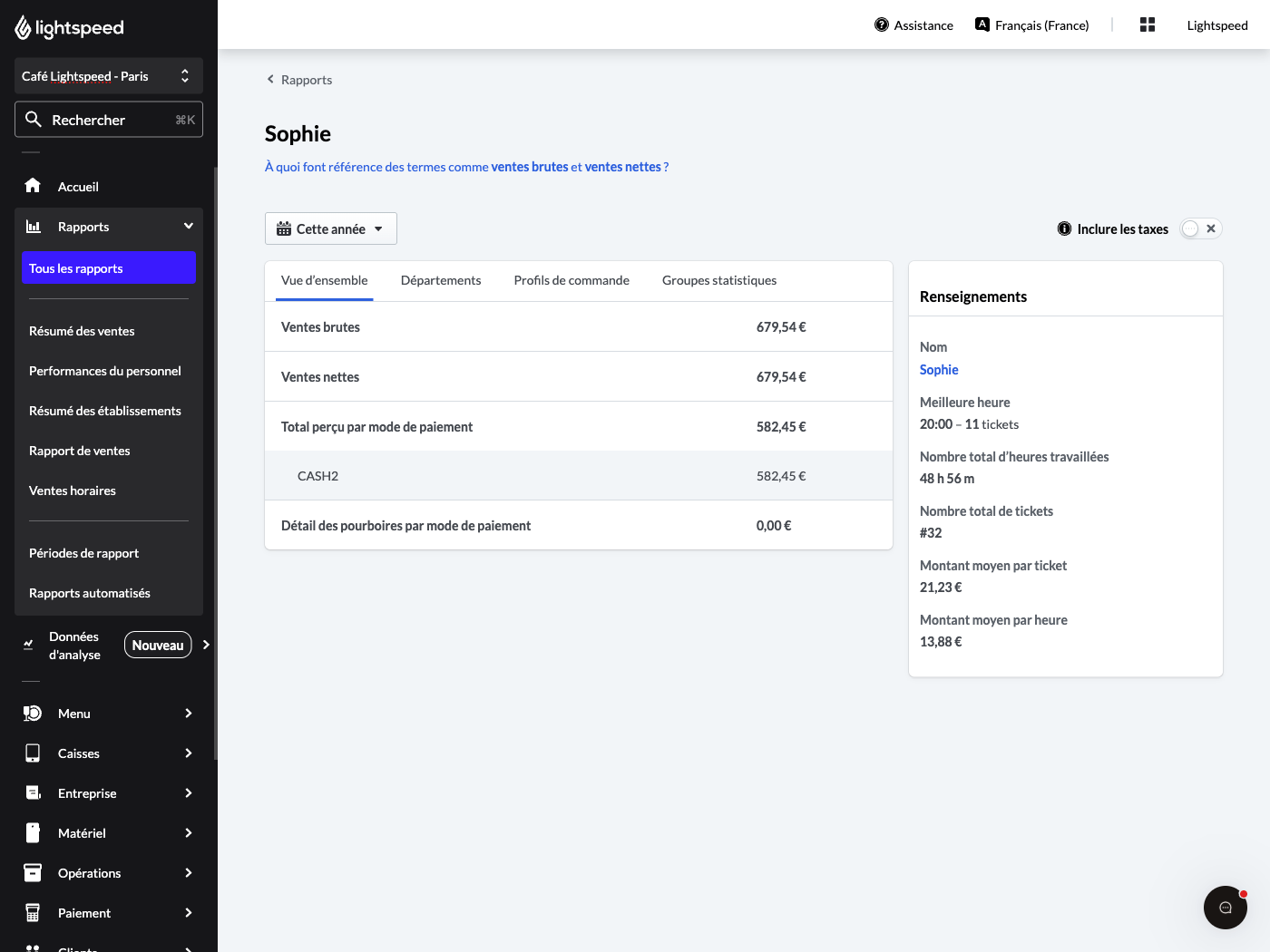Click the Assistance question mark icon
1270x952 pixels.
point(882,25)
